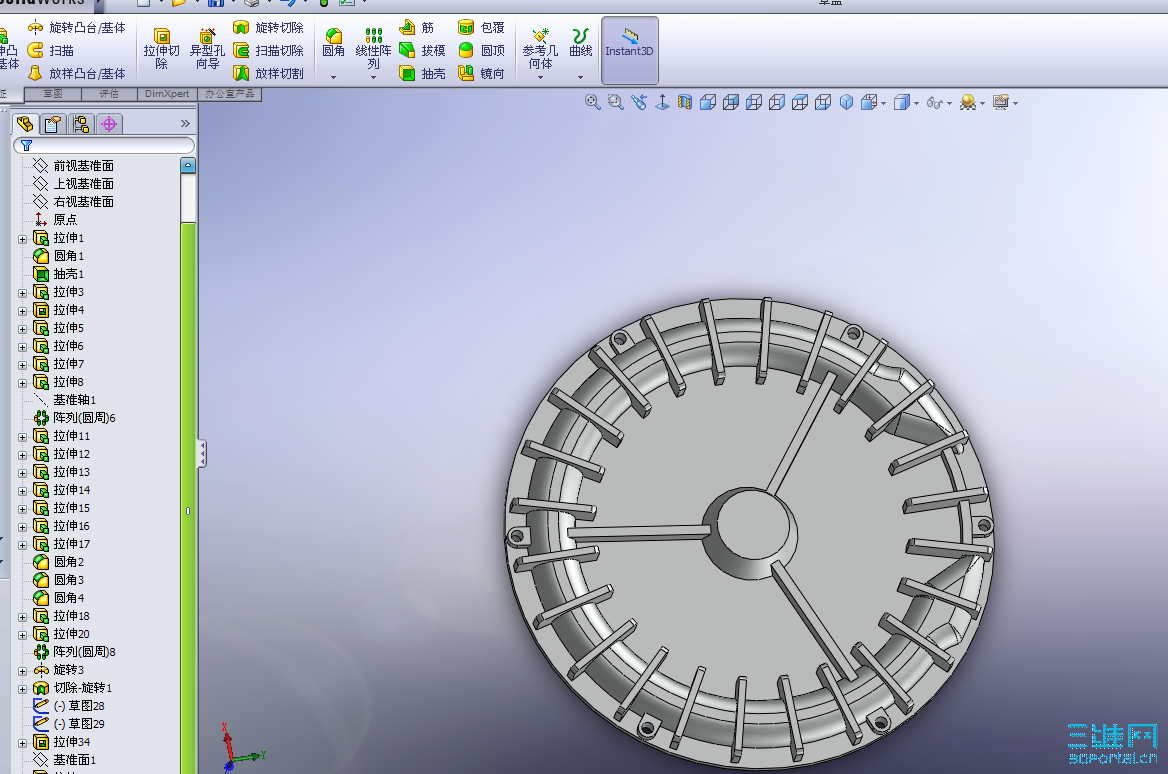Select the Draft (拔模) tool
Screen dimensions: 1168x774
click(x=422, y=51)
